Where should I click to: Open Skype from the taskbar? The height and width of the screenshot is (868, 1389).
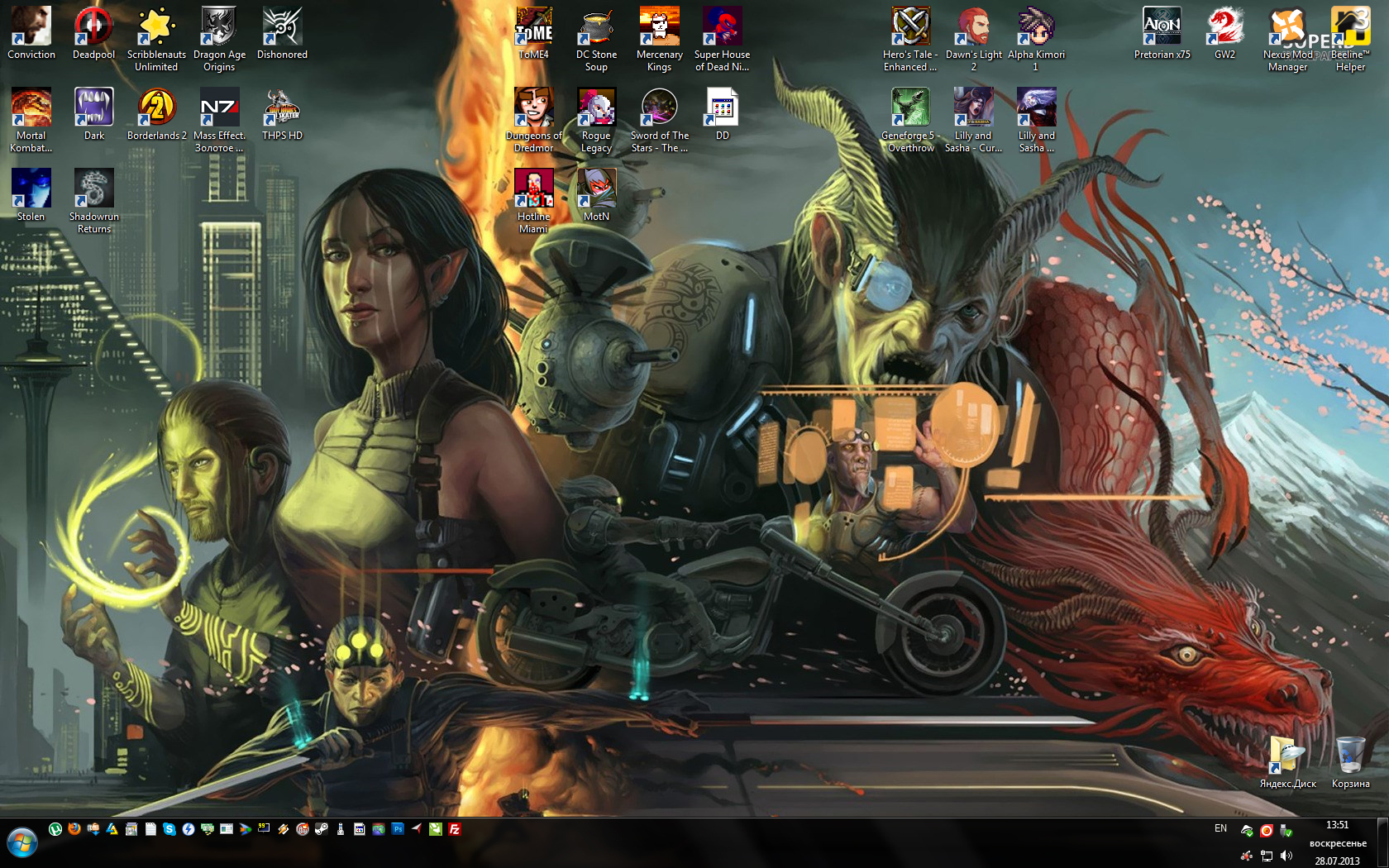pos(169,829)
